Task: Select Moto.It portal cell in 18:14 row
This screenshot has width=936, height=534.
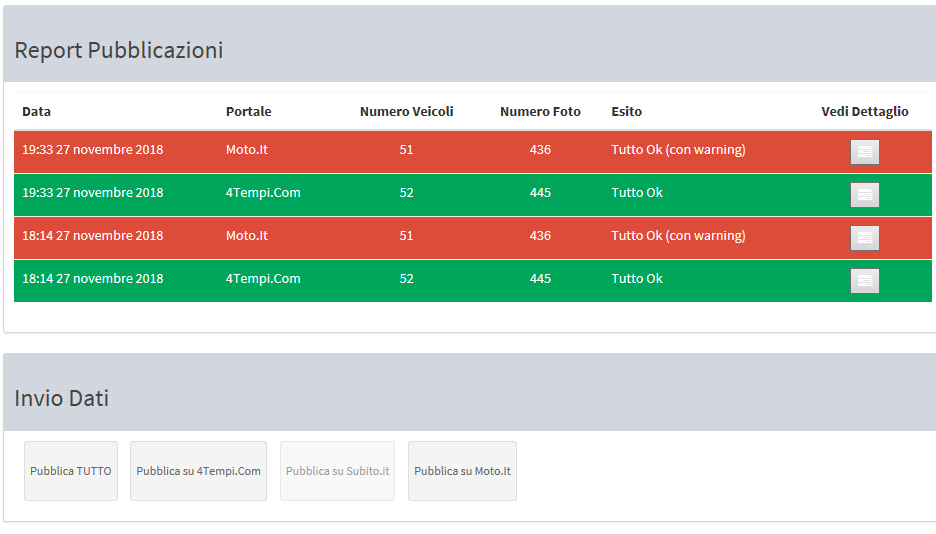Action: pos(247,236)
